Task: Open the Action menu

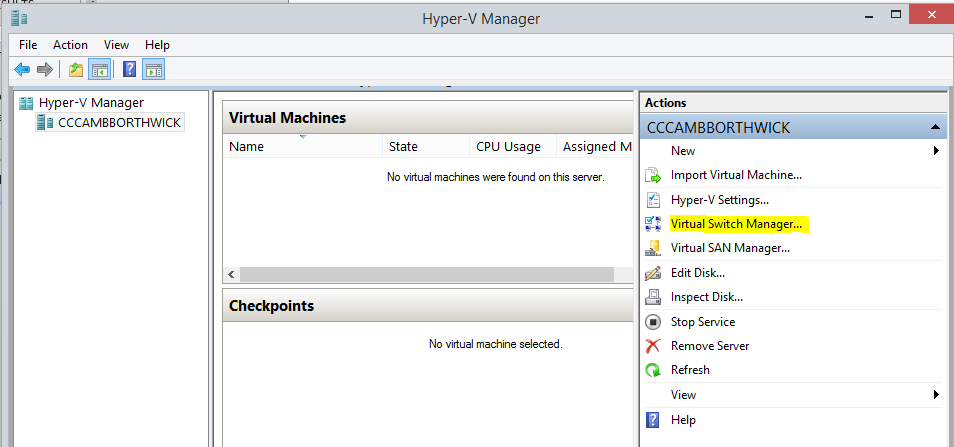Action: (70, 45)
